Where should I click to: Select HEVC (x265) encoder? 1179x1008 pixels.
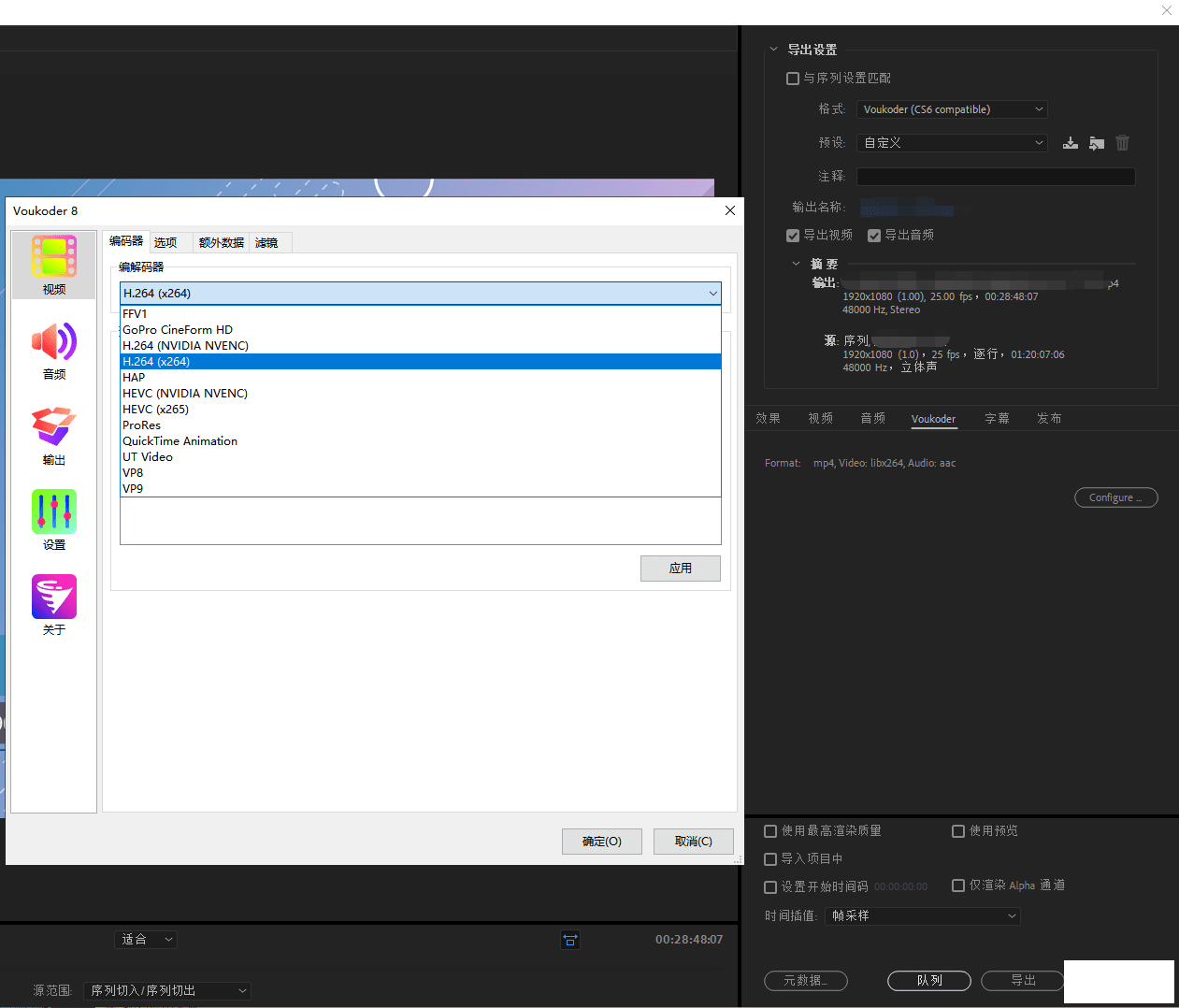(421, 410)
